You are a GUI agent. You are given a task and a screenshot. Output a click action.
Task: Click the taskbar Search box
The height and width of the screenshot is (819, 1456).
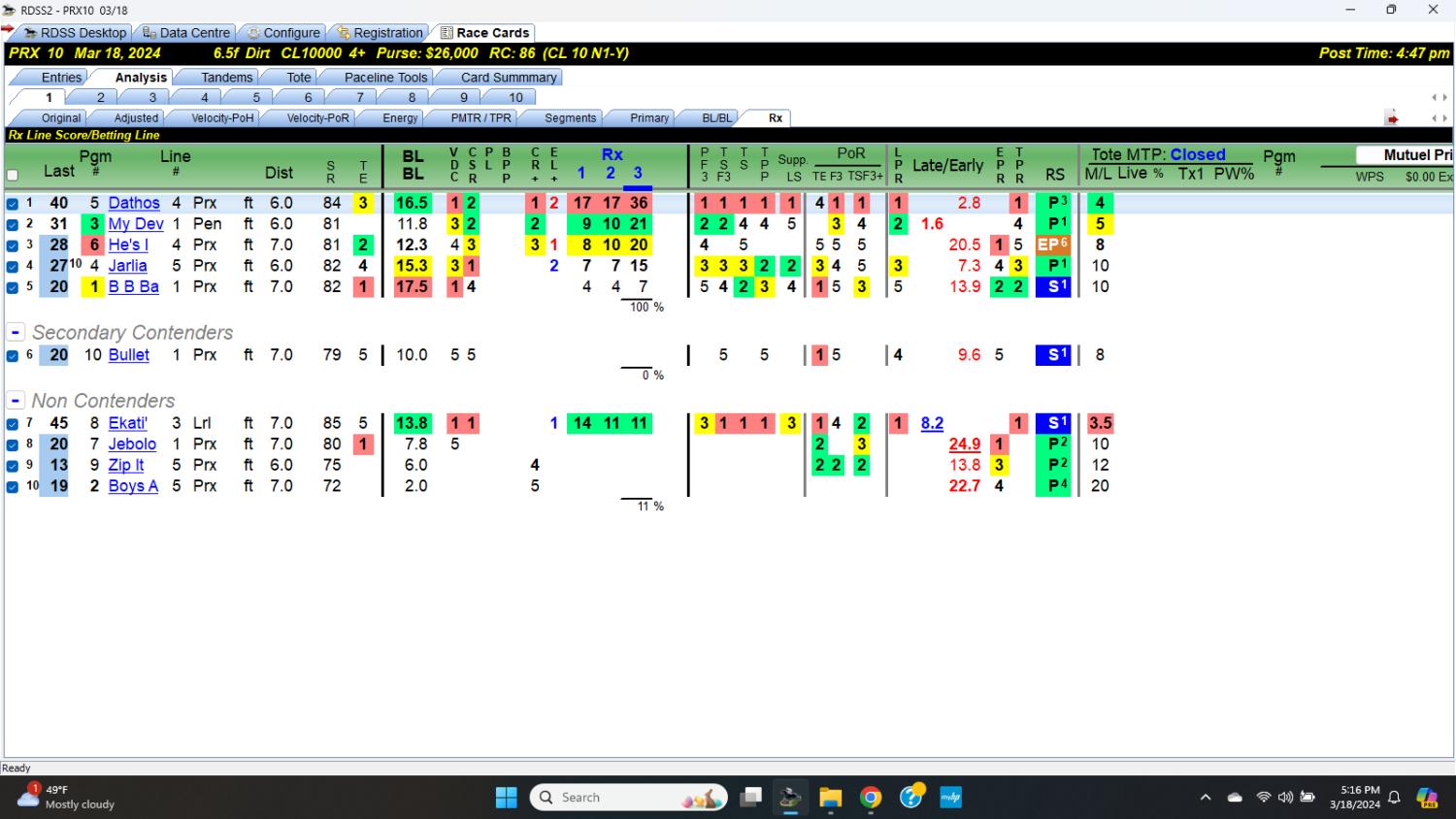click(628, 798)
